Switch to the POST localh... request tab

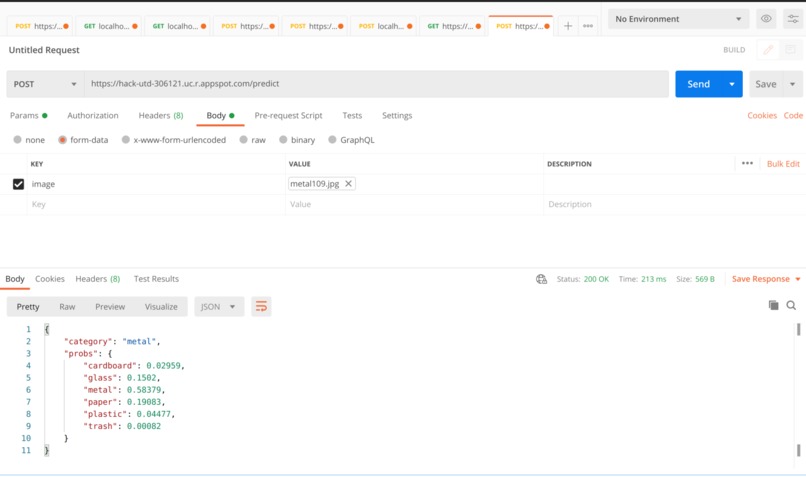click(x=384, y=26)
